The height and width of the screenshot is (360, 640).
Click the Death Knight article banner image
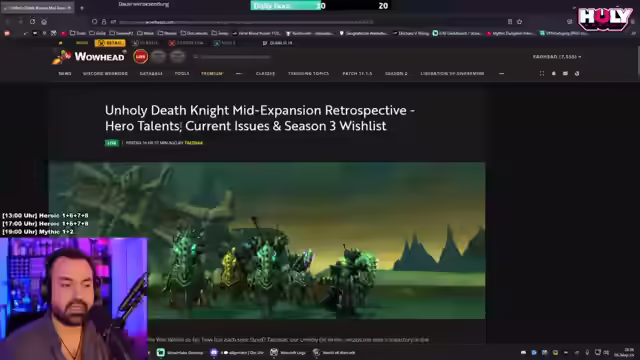267,240
